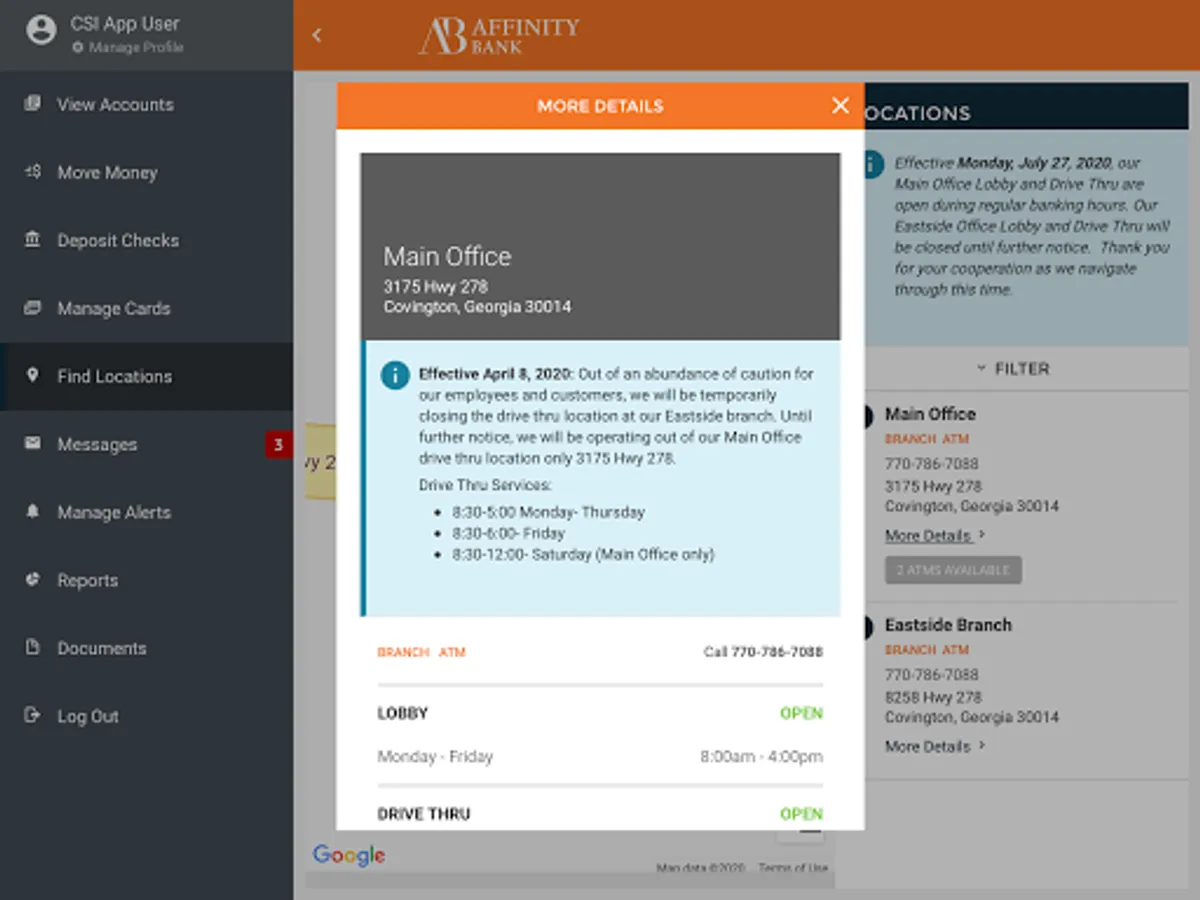1200x900 pixels.
Task: Click the back chevron in the header
Action: (317, 34)
